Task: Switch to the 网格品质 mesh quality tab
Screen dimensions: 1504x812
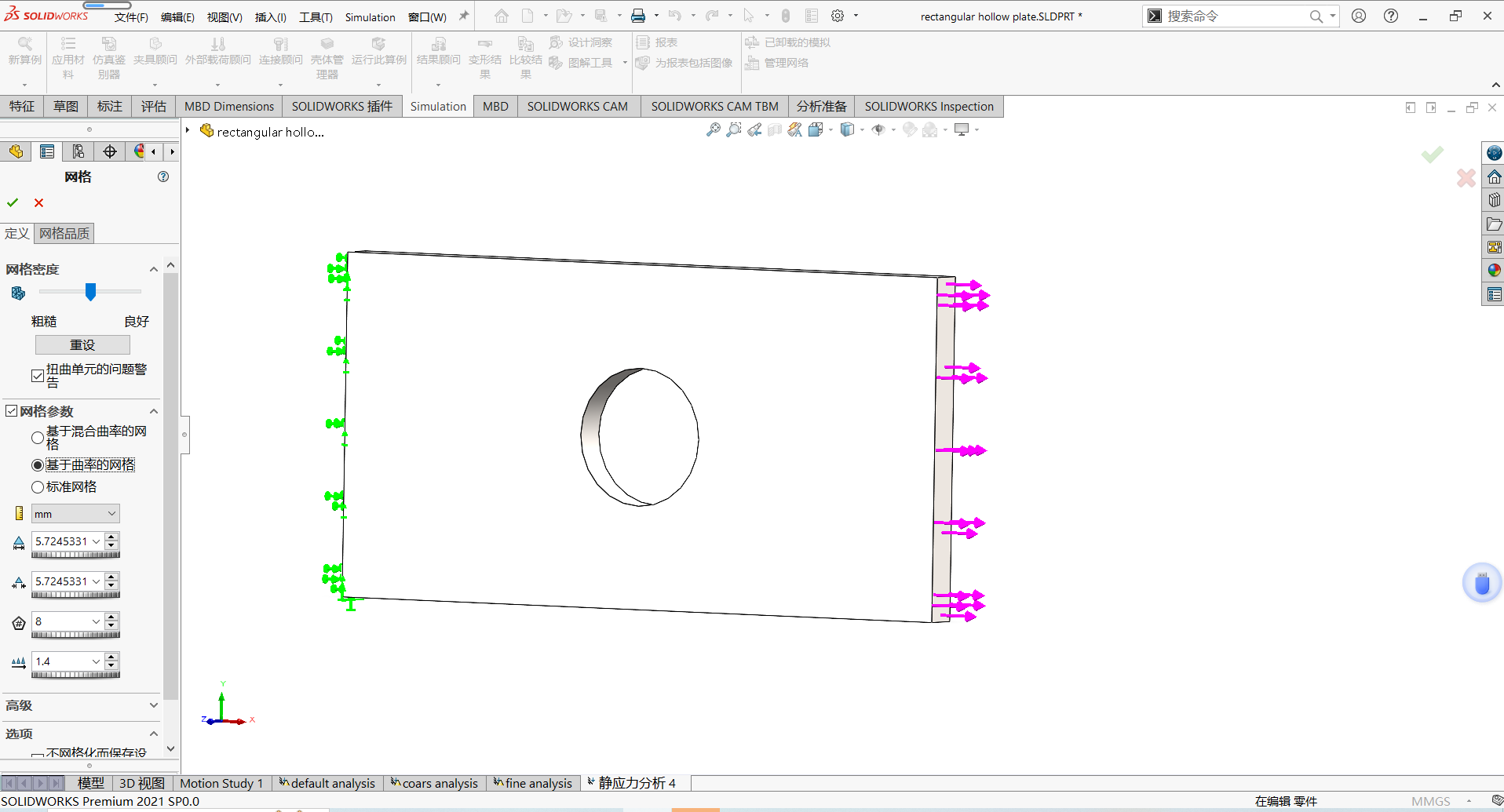Action: 64,233
